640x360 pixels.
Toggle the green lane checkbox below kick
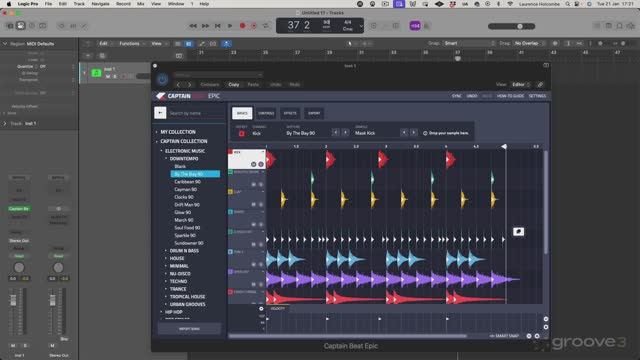[231, 172]
